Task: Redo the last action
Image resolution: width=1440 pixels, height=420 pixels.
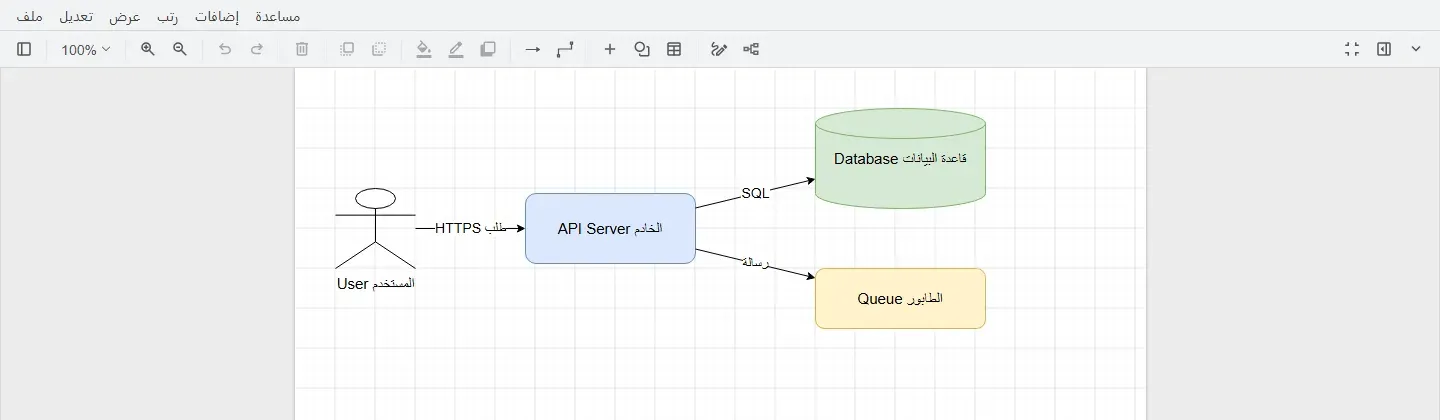Action: [x=257, y=49]
